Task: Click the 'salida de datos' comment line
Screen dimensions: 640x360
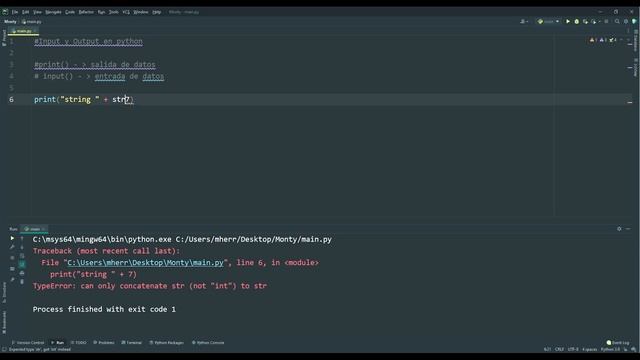Action: [95, 64]
